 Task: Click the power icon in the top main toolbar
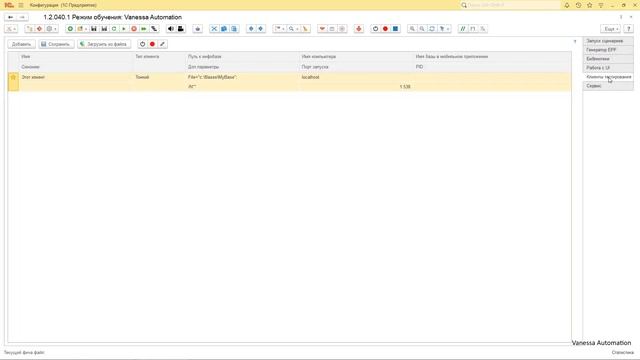(376, 29)
